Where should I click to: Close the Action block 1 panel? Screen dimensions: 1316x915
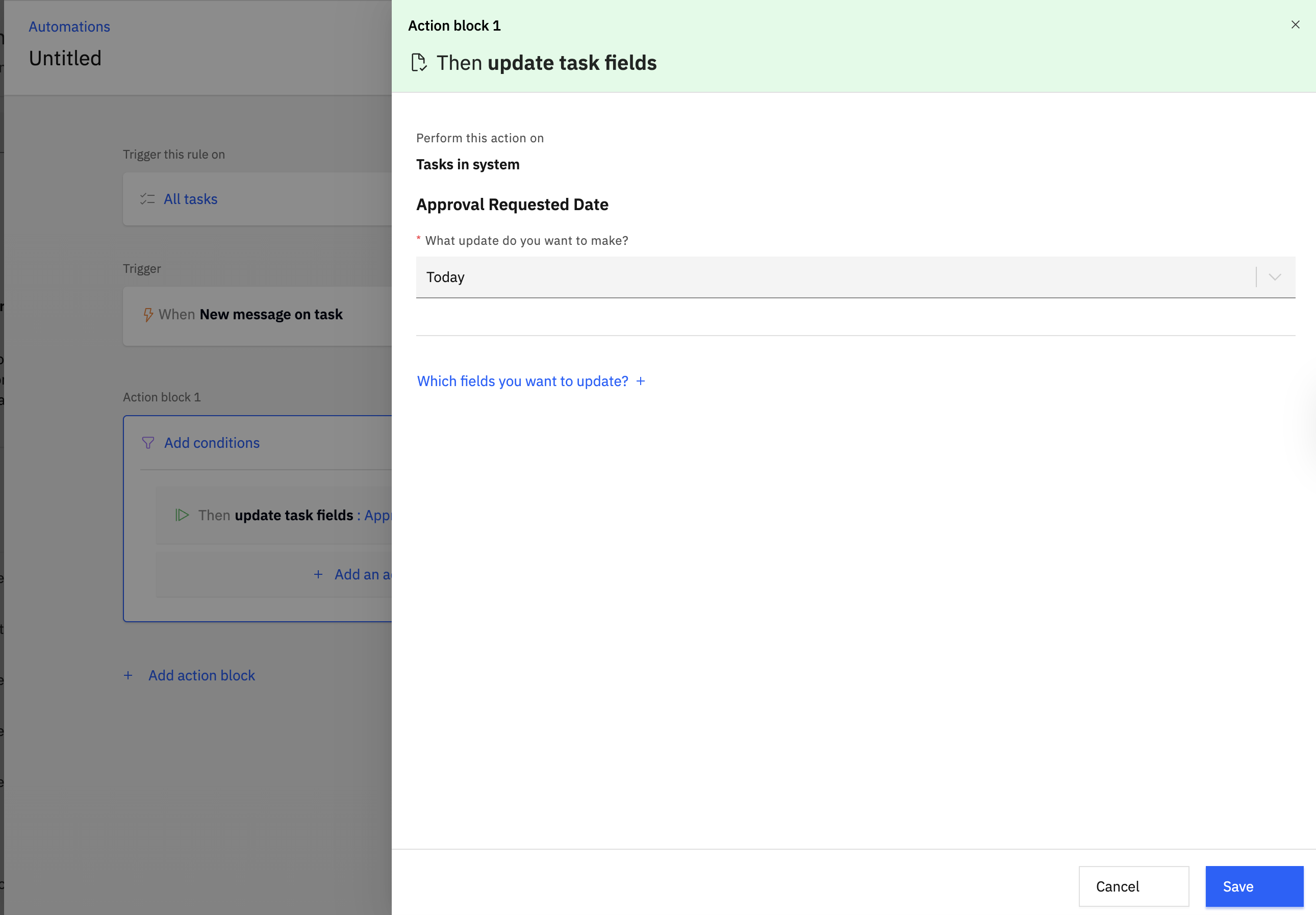1295,24
